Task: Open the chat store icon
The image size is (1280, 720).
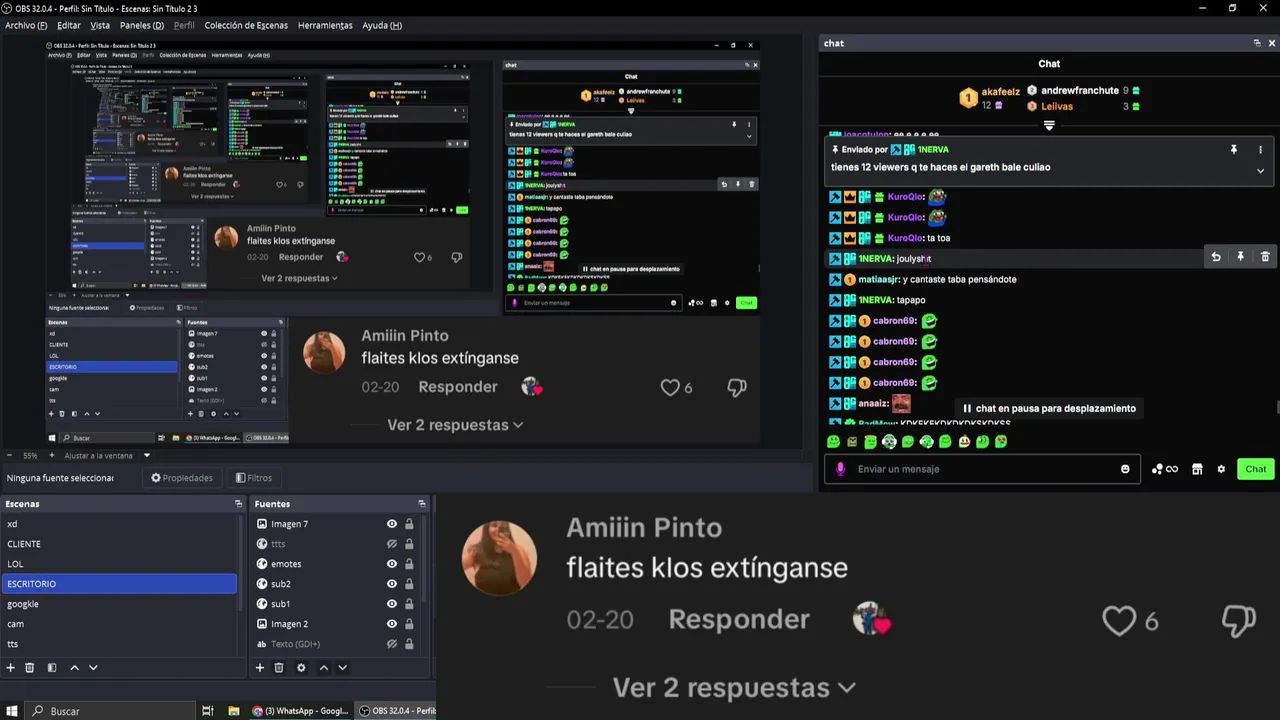Action: coord(1197,469)
